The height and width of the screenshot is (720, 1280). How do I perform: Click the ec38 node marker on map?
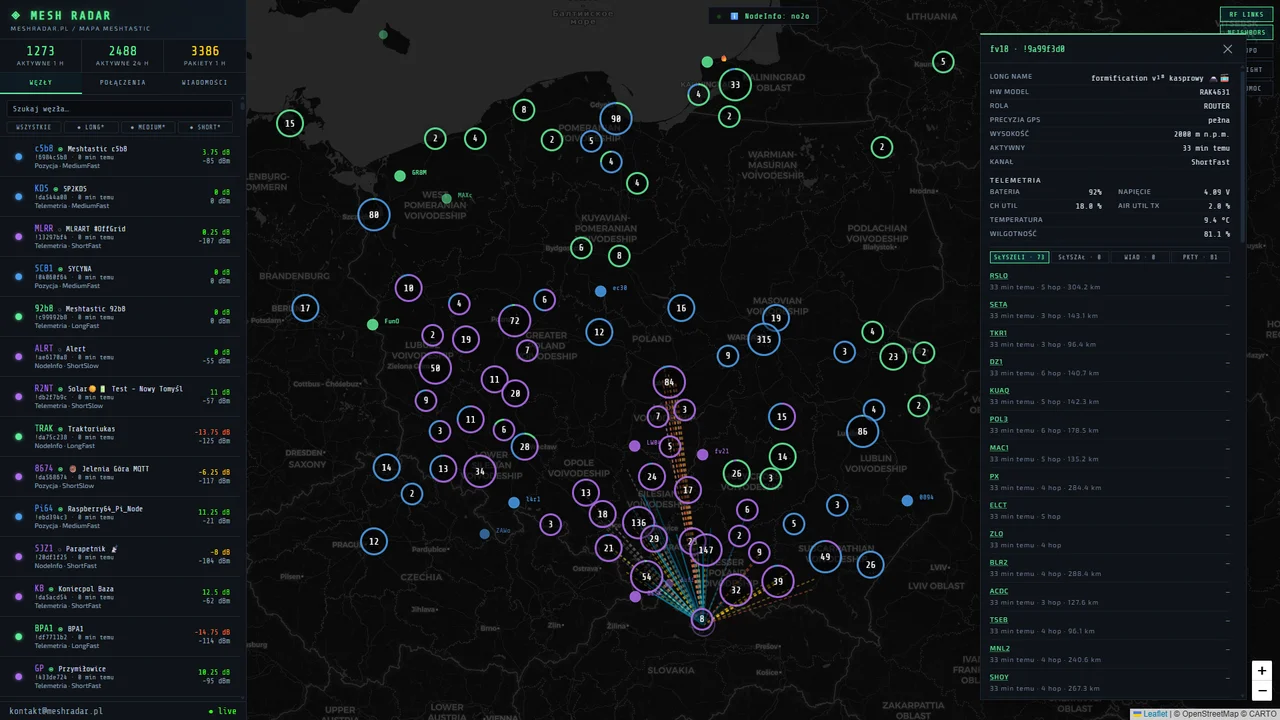click(601, 291)
